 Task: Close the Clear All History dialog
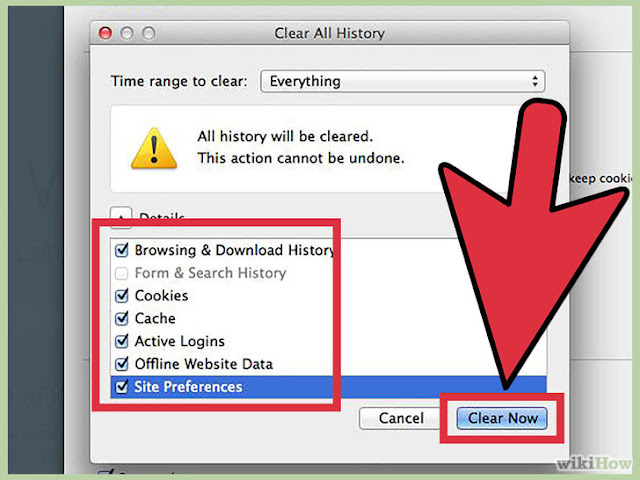point(105,33)
